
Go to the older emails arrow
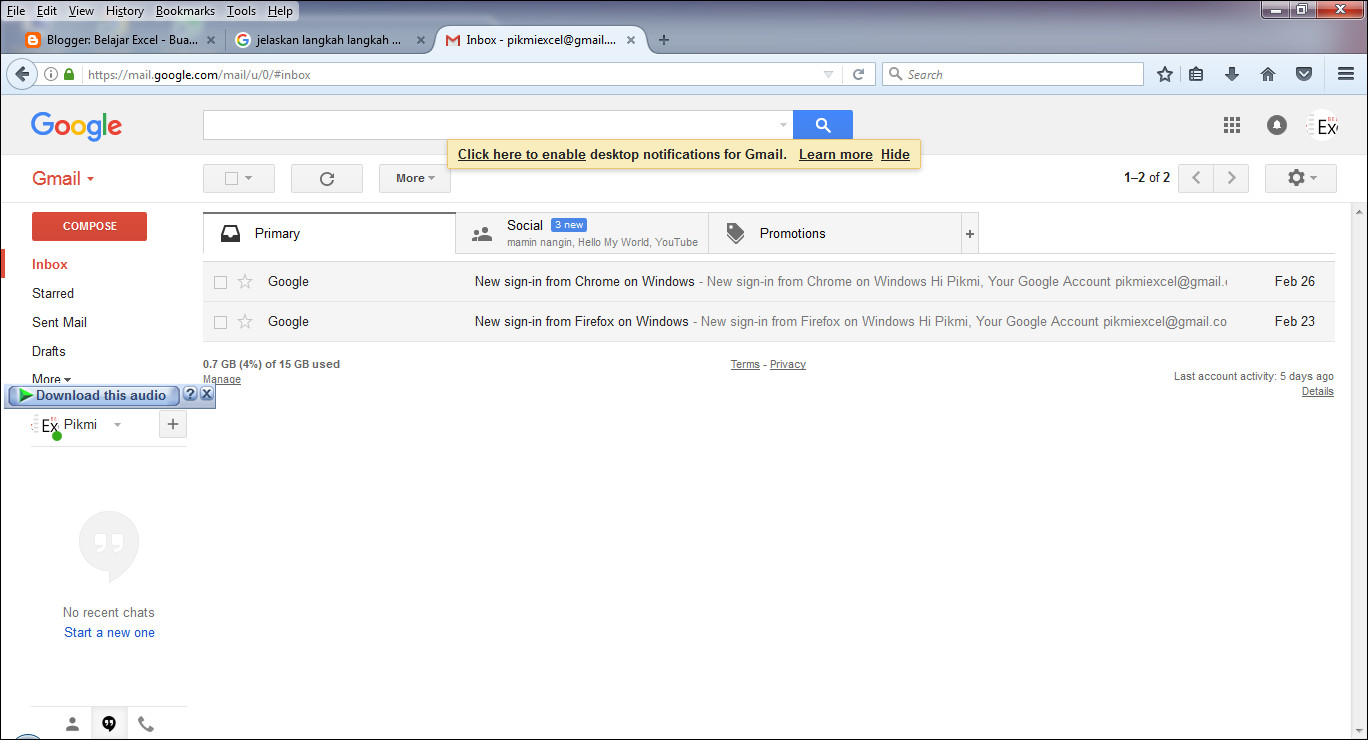coord(1231,178)
